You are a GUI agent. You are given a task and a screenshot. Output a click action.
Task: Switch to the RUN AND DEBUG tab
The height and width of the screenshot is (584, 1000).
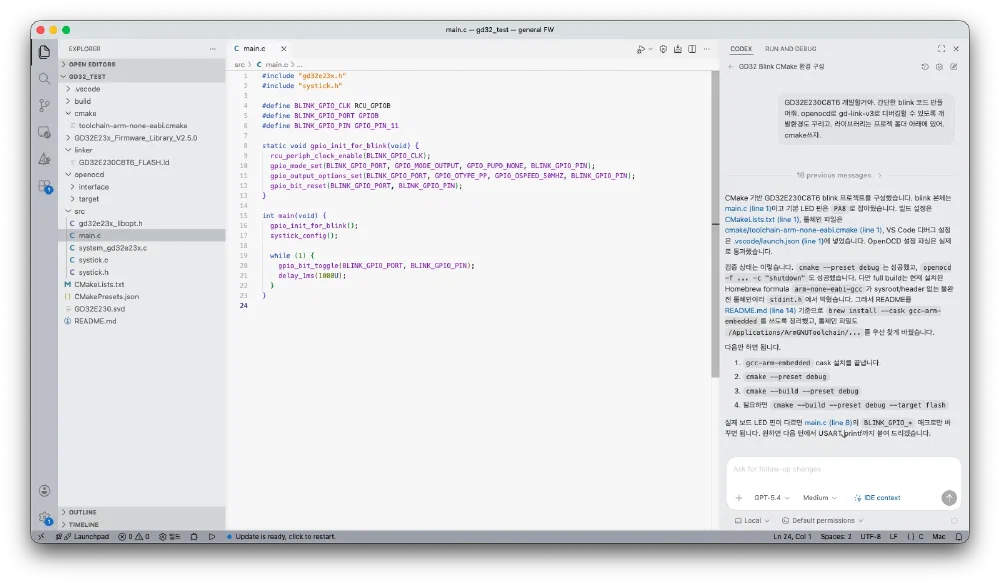(x=790, y=48)
